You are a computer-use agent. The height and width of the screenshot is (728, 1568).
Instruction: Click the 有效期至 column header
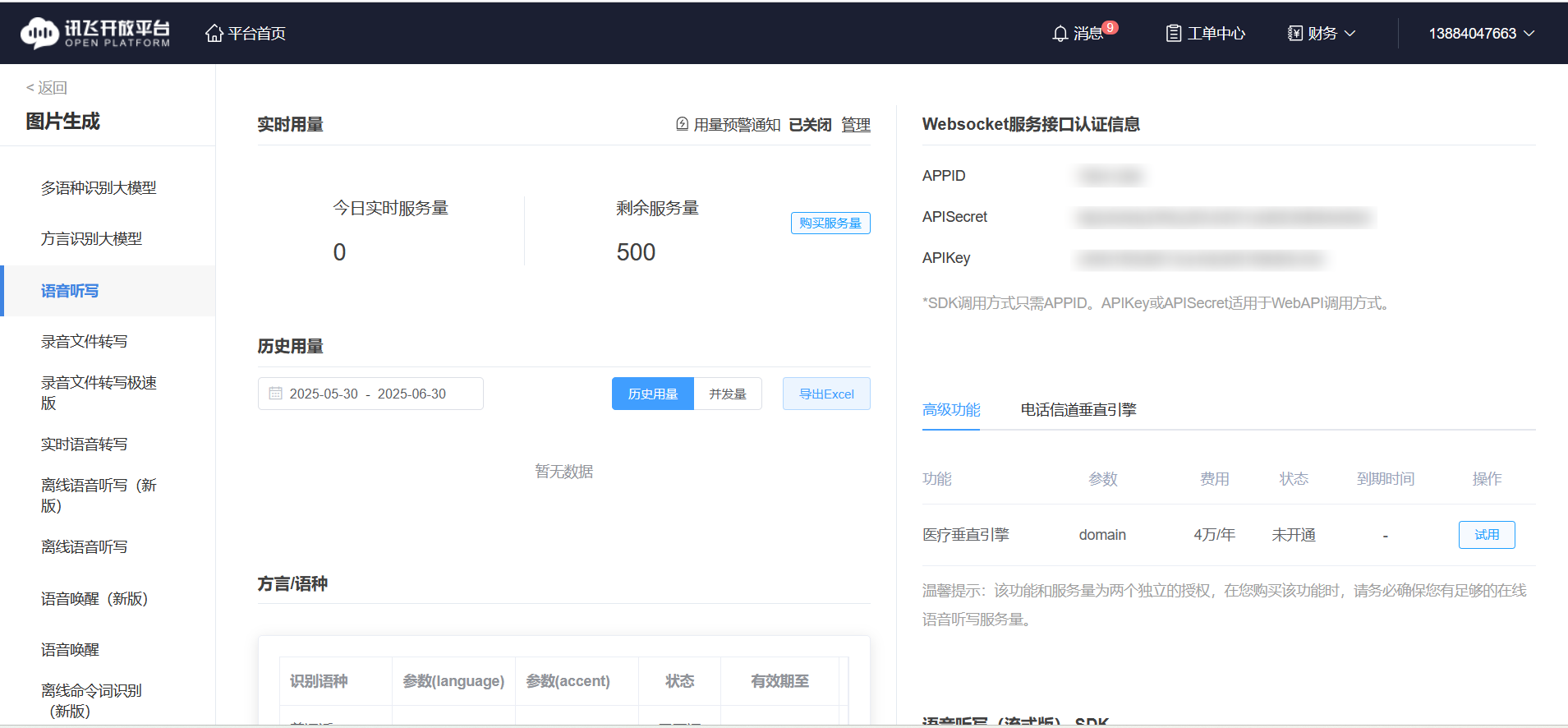point(780,681)
